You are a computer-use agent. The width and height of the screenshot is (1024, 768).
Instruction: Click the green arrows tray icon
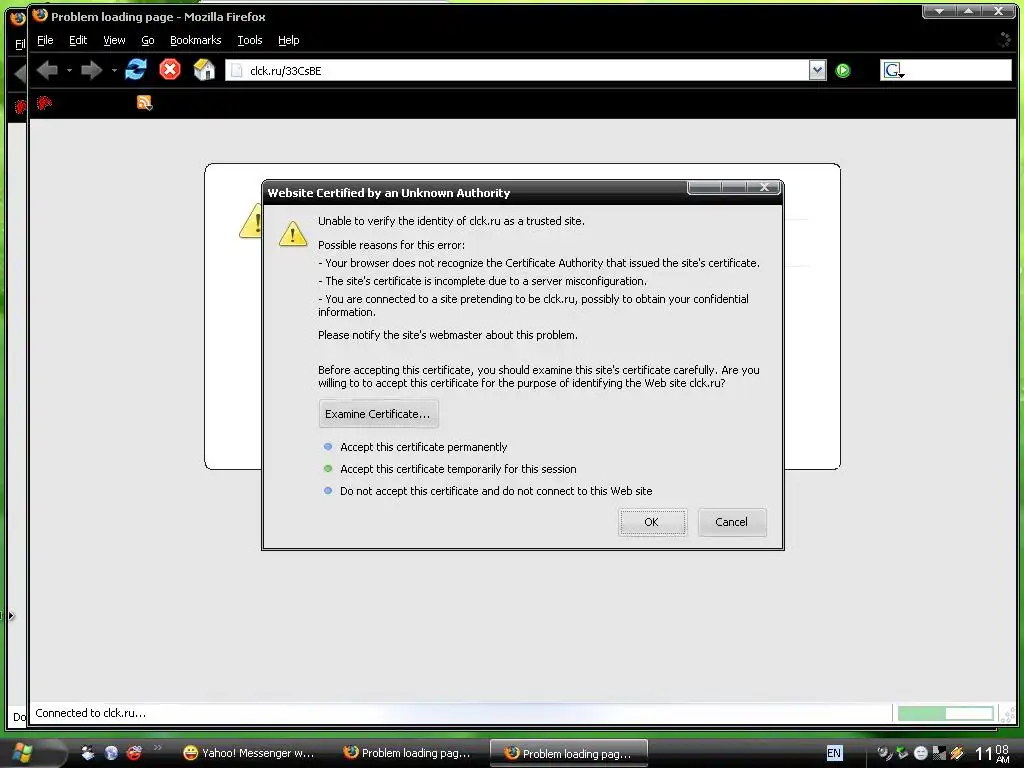coord(902,752)
